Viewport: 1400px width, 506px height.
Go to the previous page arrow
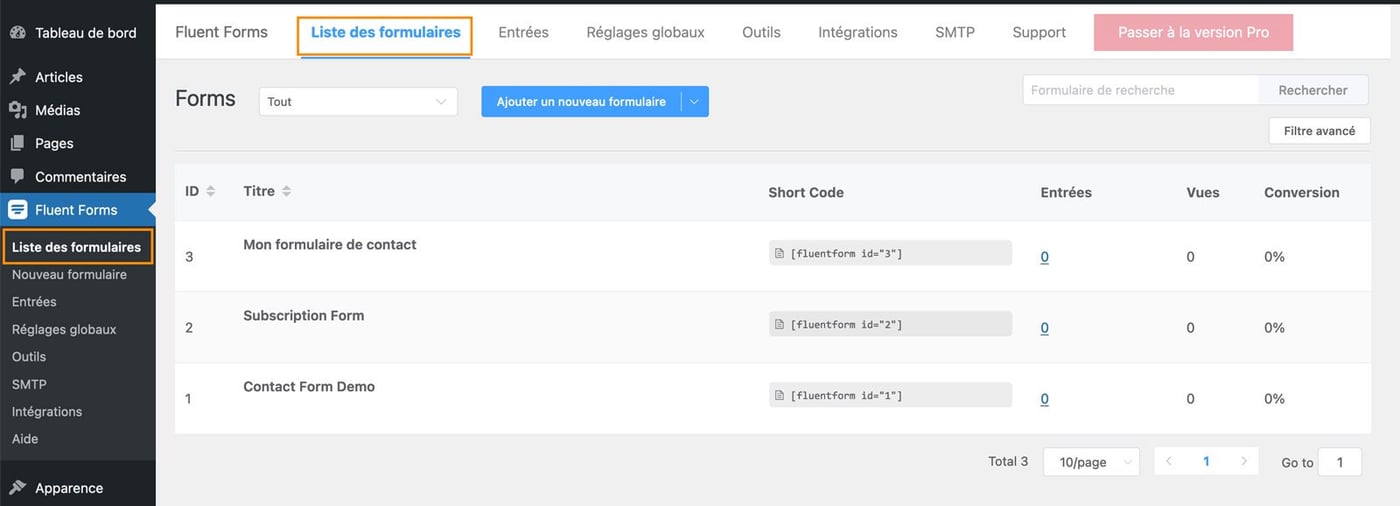[1169, 461]
